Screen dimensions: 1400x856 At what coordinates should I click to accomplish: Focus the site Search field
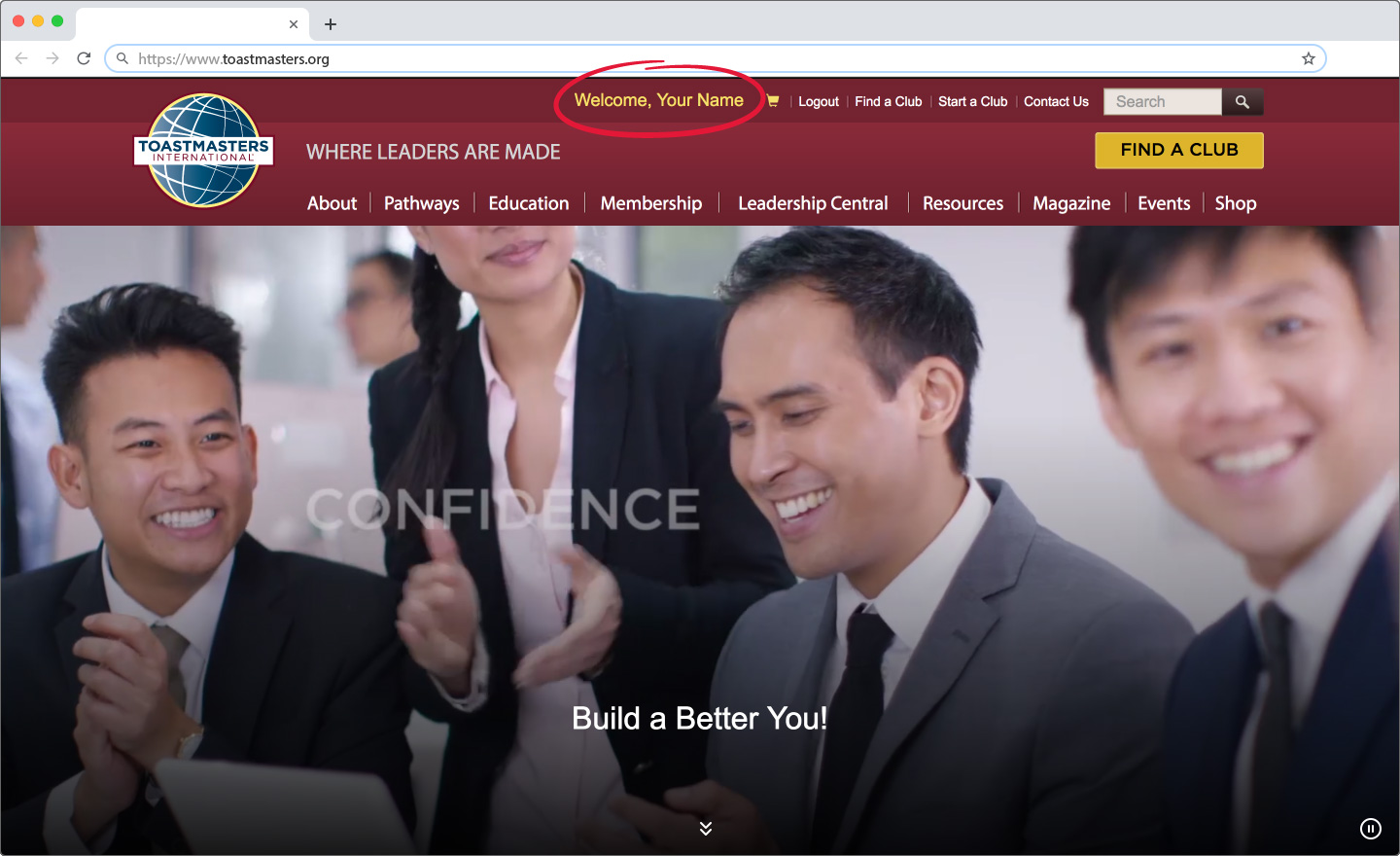click(x=1162, y=102)
